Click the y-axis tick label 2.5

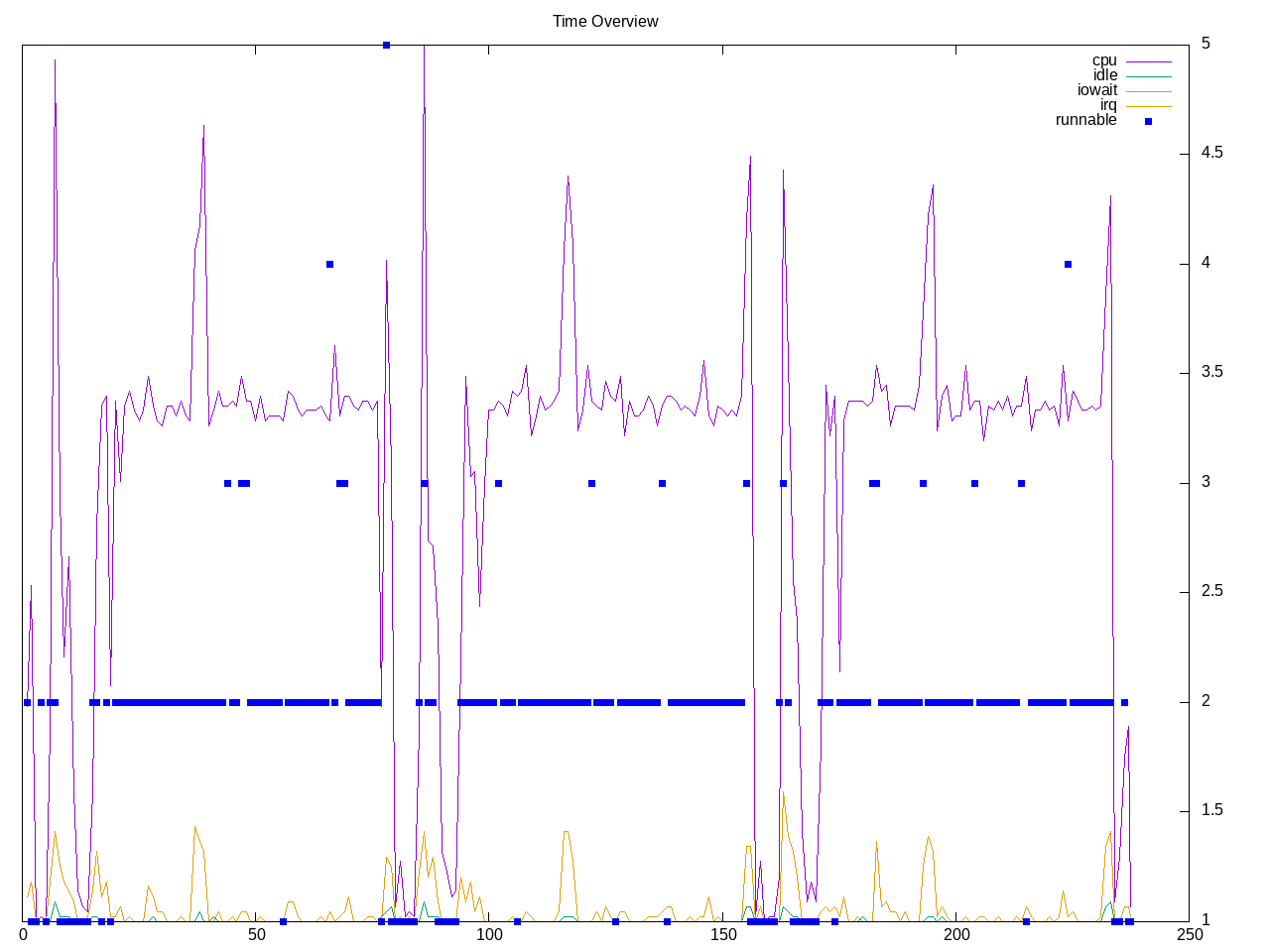click(x=1212, y=592)
